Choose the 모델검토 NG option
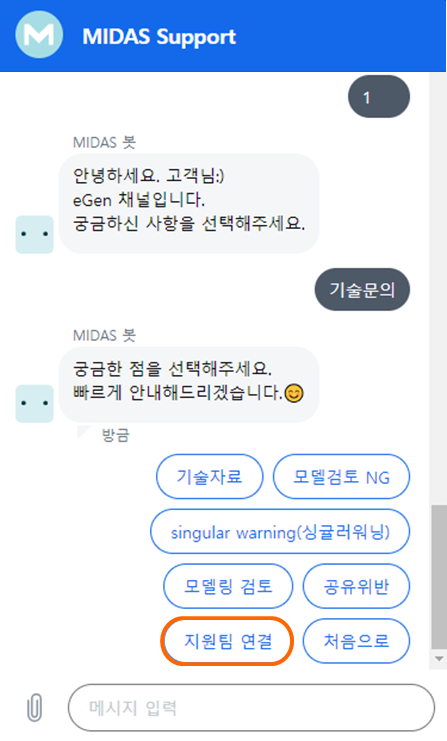The image size is (447, 741). point(341,476)
